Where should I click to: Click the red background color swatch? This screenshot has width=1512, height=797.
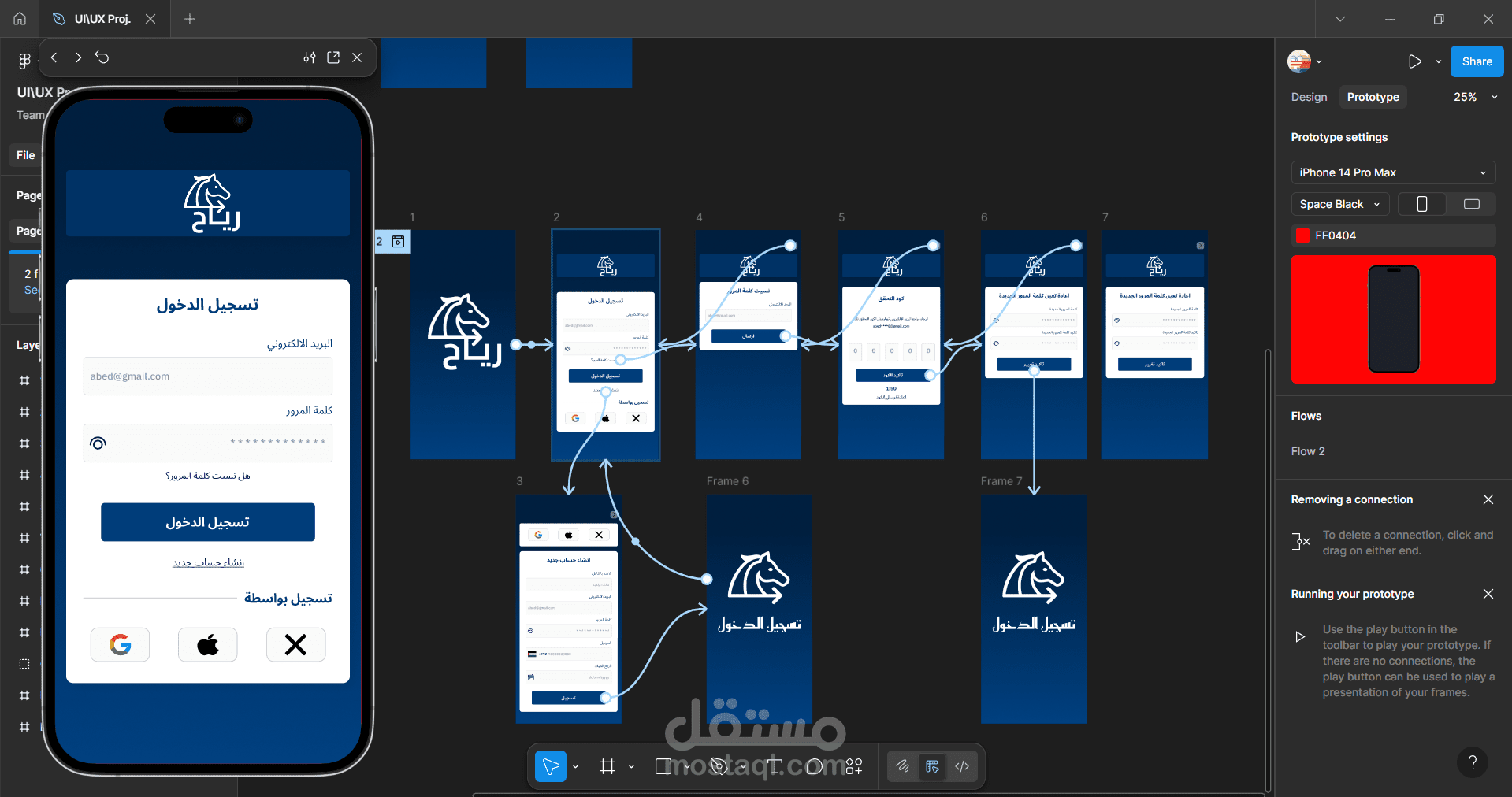(x=1302, y=235)
